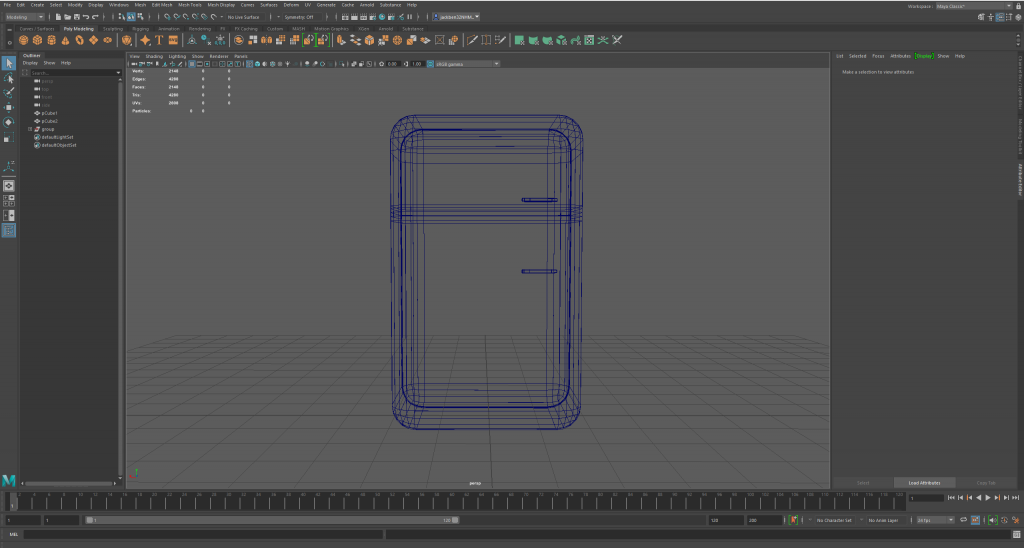Image resolution: width=1024 pixels, height=548 pixels.
Task: Select pCube1 in the Outliner
Action: click(x=49, y=113)
